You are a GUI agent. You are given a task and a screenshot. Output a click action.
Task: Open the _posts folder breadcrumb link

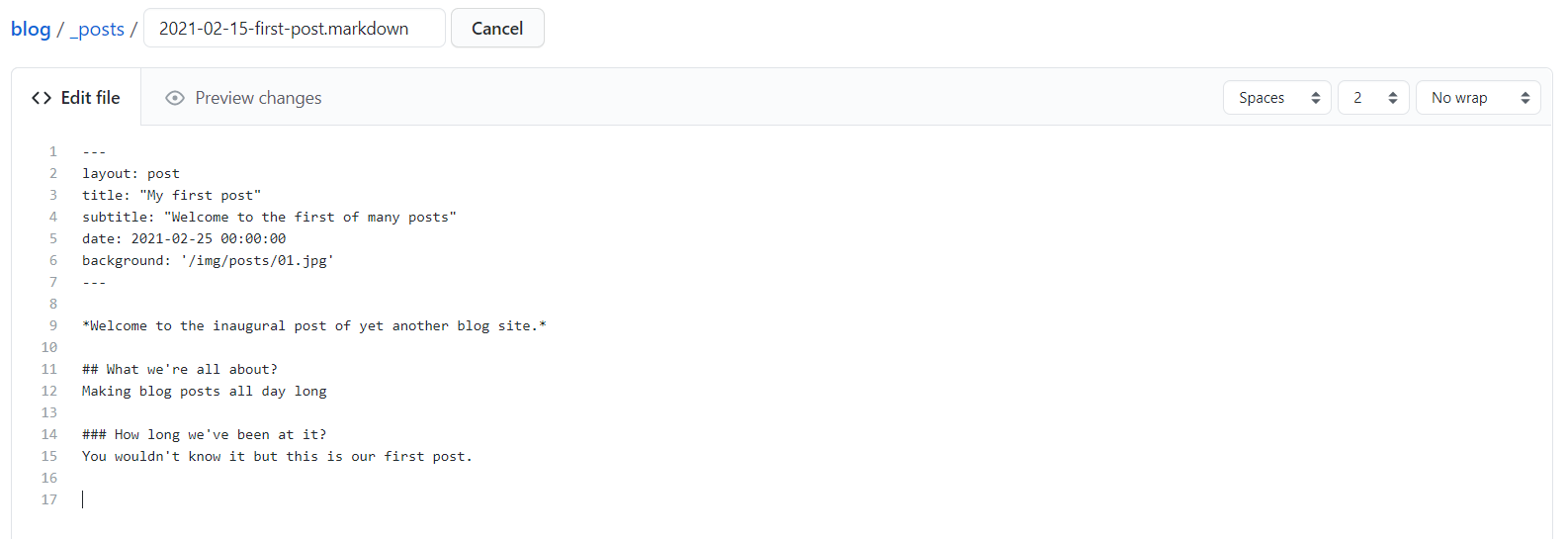(97, 30)
